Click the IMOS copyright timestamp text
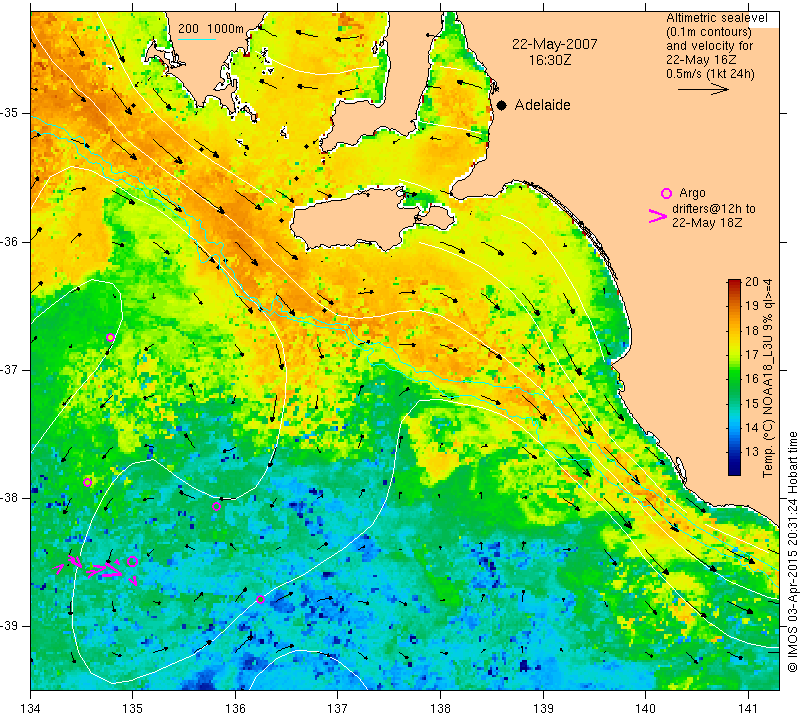 792,552
